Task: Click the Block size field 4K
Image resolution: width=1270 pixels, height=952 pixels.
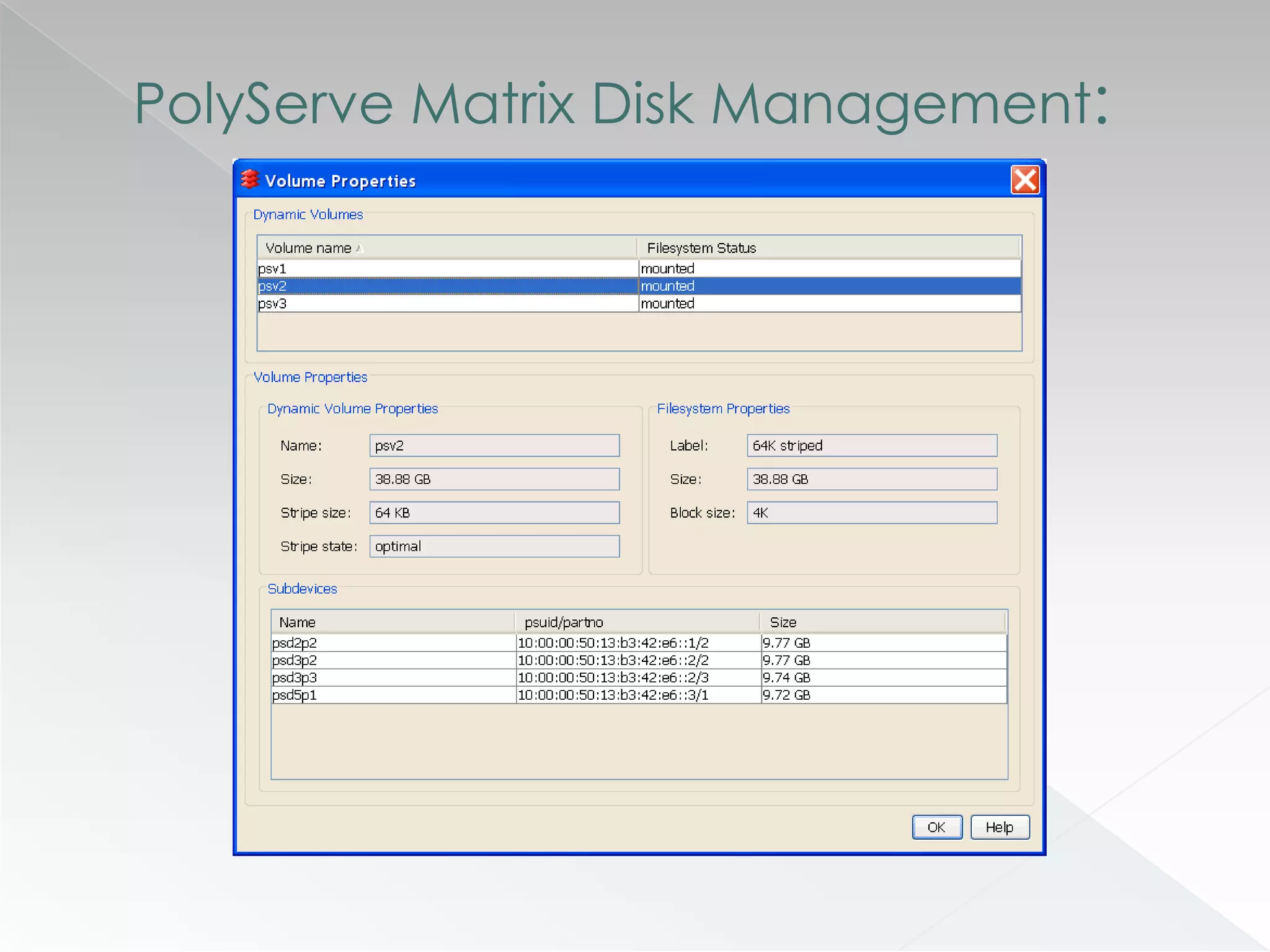Action: [x=872, y=513]
